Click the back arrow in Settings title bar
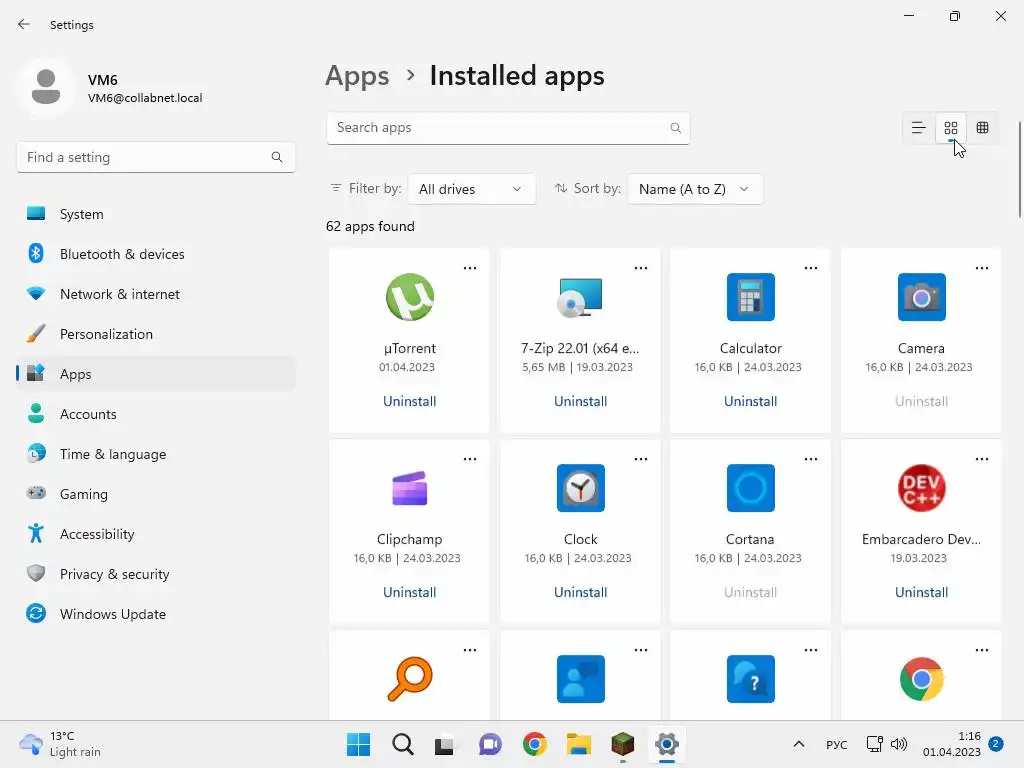 coord(24,24)
